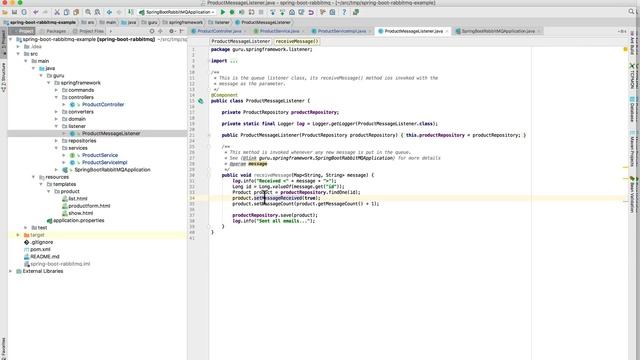Select the Project Files view tab
The image size is (640, 360).
coord(88,31)
